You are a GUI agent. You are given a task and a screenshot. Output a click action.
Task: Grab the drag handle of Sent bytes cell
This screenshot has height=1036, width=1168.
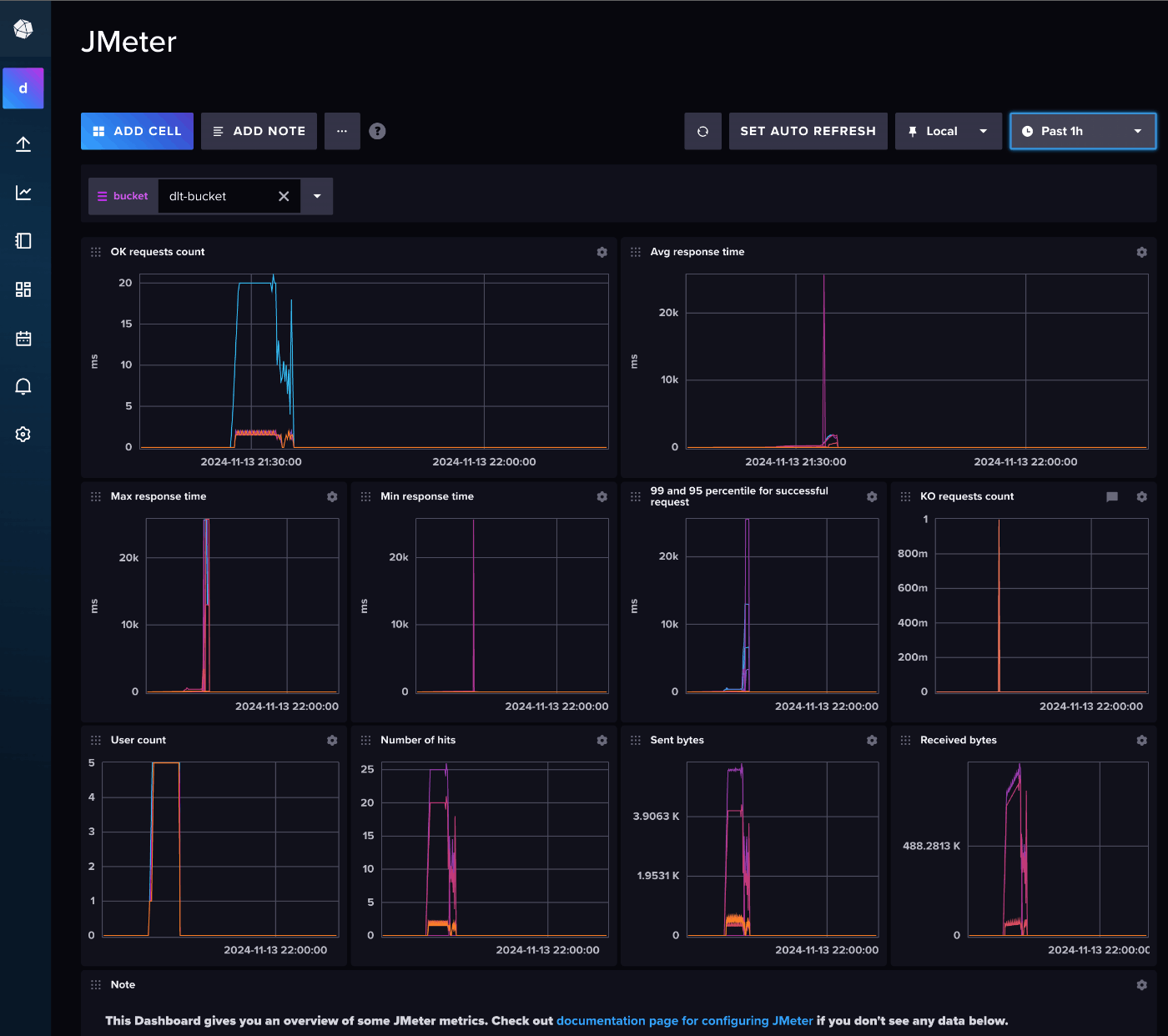636,740
